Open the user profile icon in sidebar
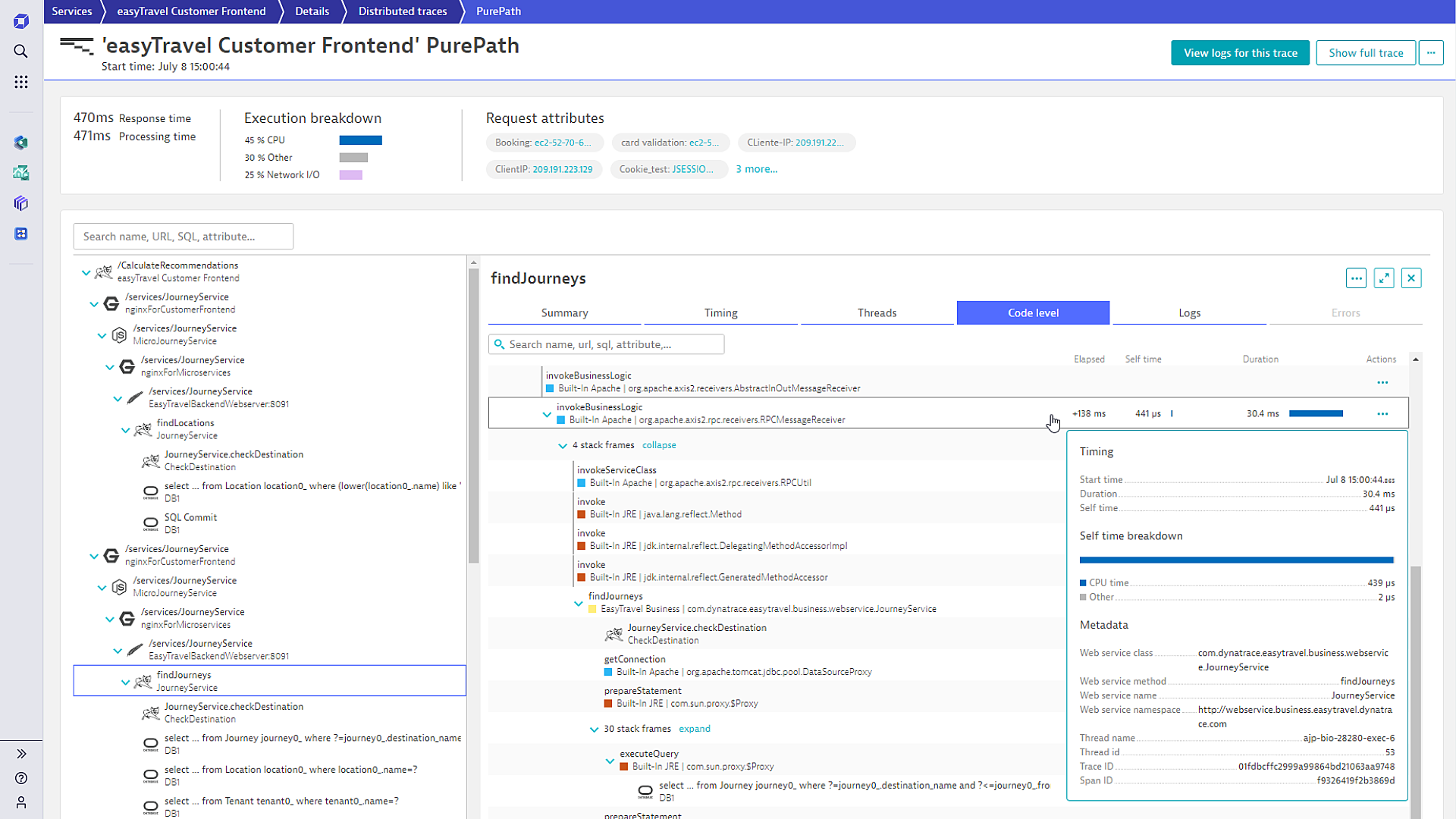Viewport: 1456px width, 819px height. (21, 802)
